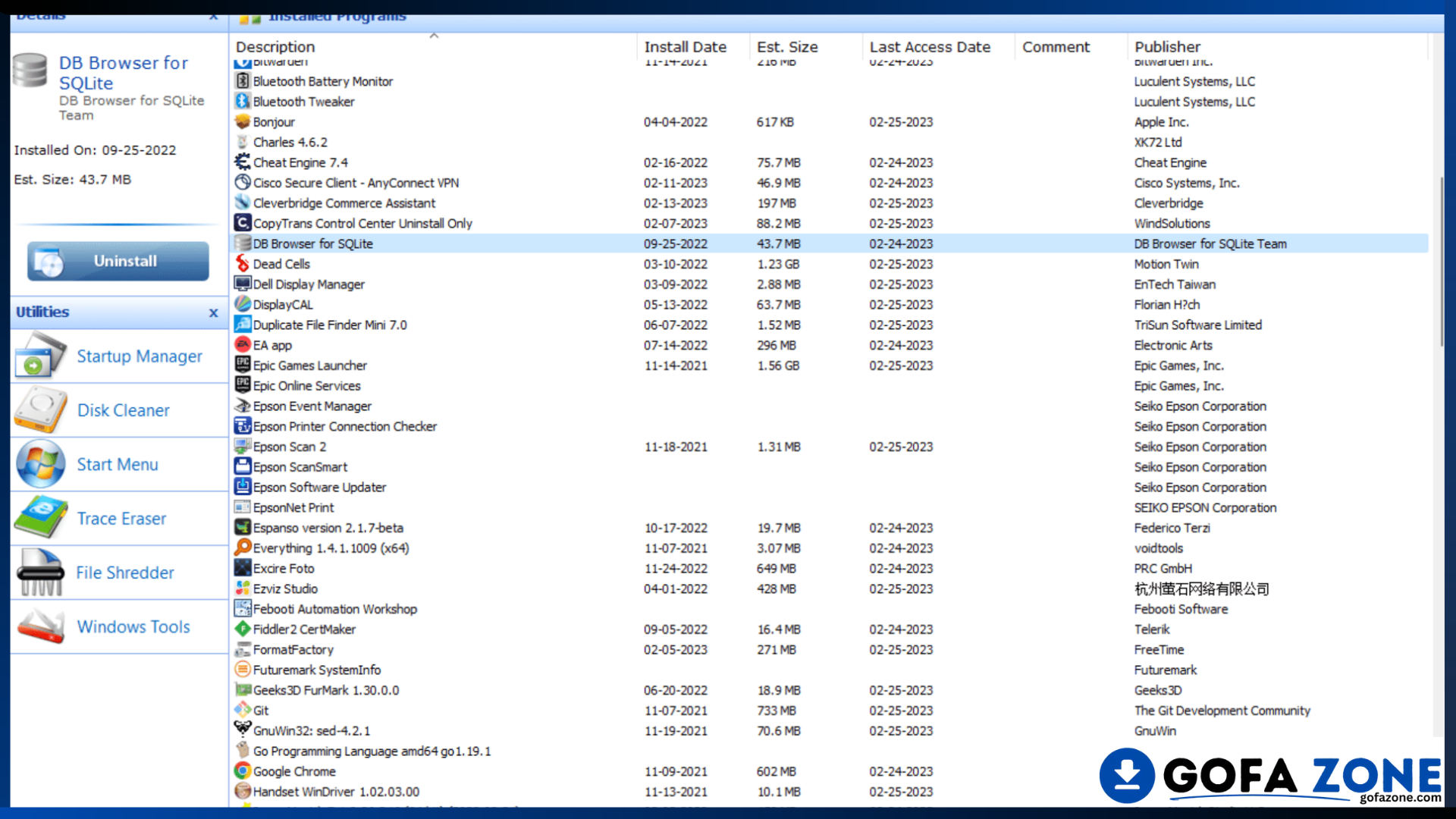
Task: Select Cisco Secure Client icon
Action: point(243,183)
